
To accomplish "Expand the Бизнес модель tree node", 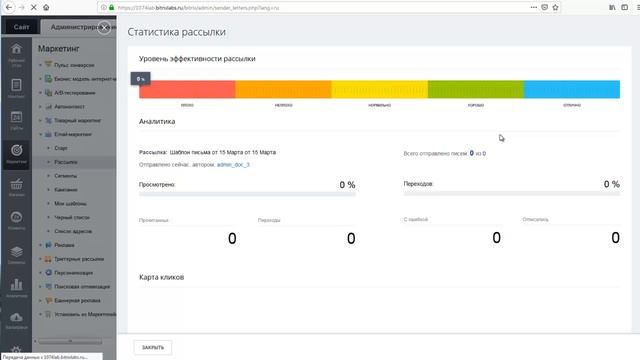I will [x=40, y=79].
